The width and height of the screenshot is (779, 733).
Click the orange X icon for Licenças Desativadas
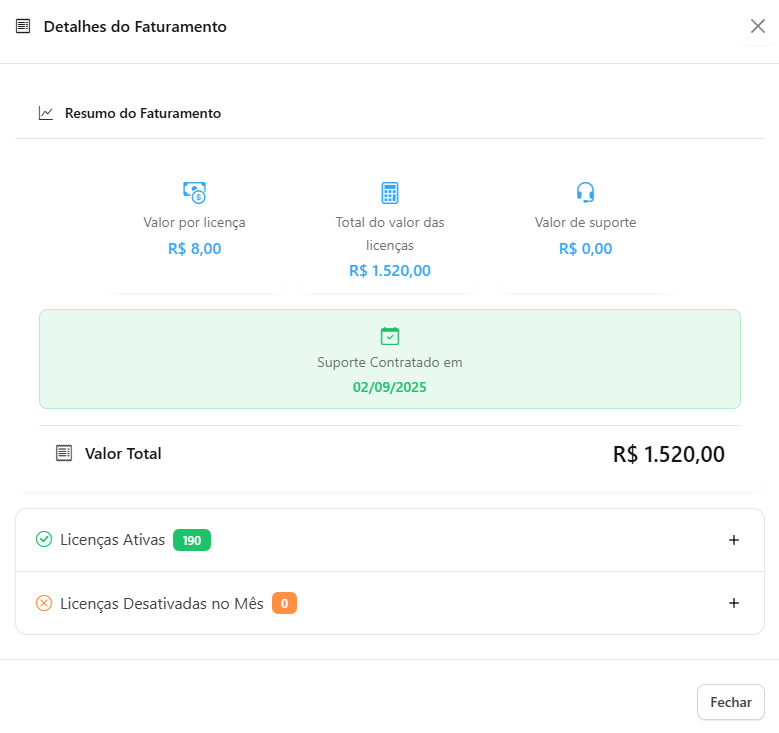(x=44, y=603)
